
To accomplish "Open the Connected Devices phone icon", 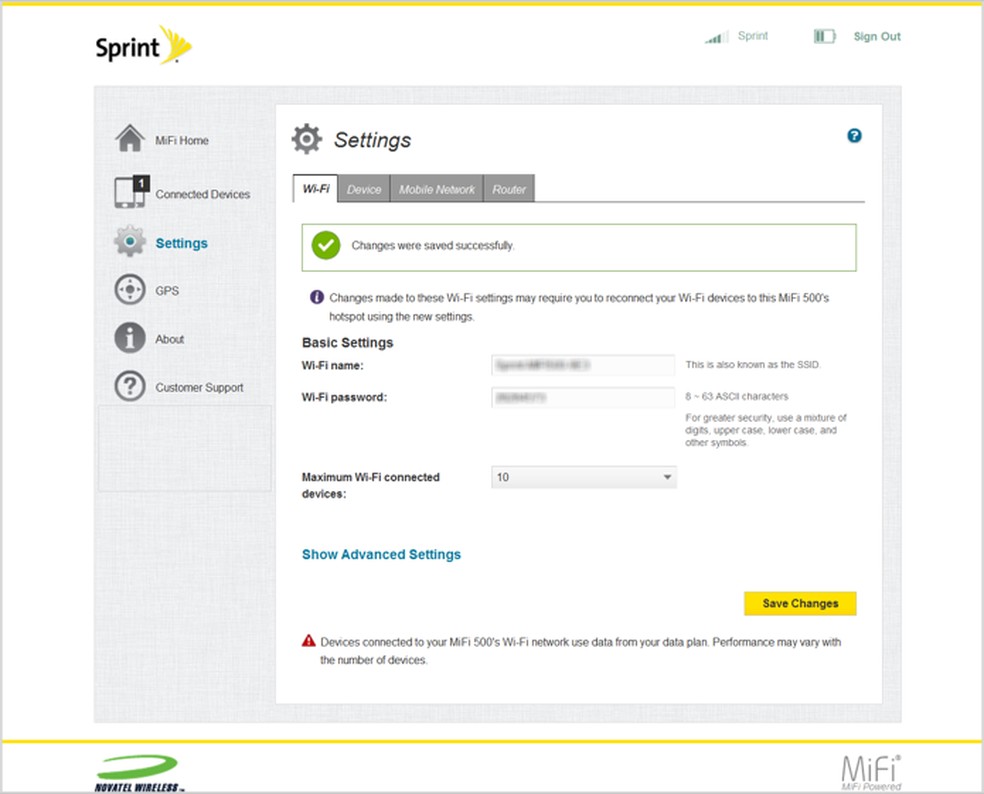I will pyautogui.click(x=129, y=192).
